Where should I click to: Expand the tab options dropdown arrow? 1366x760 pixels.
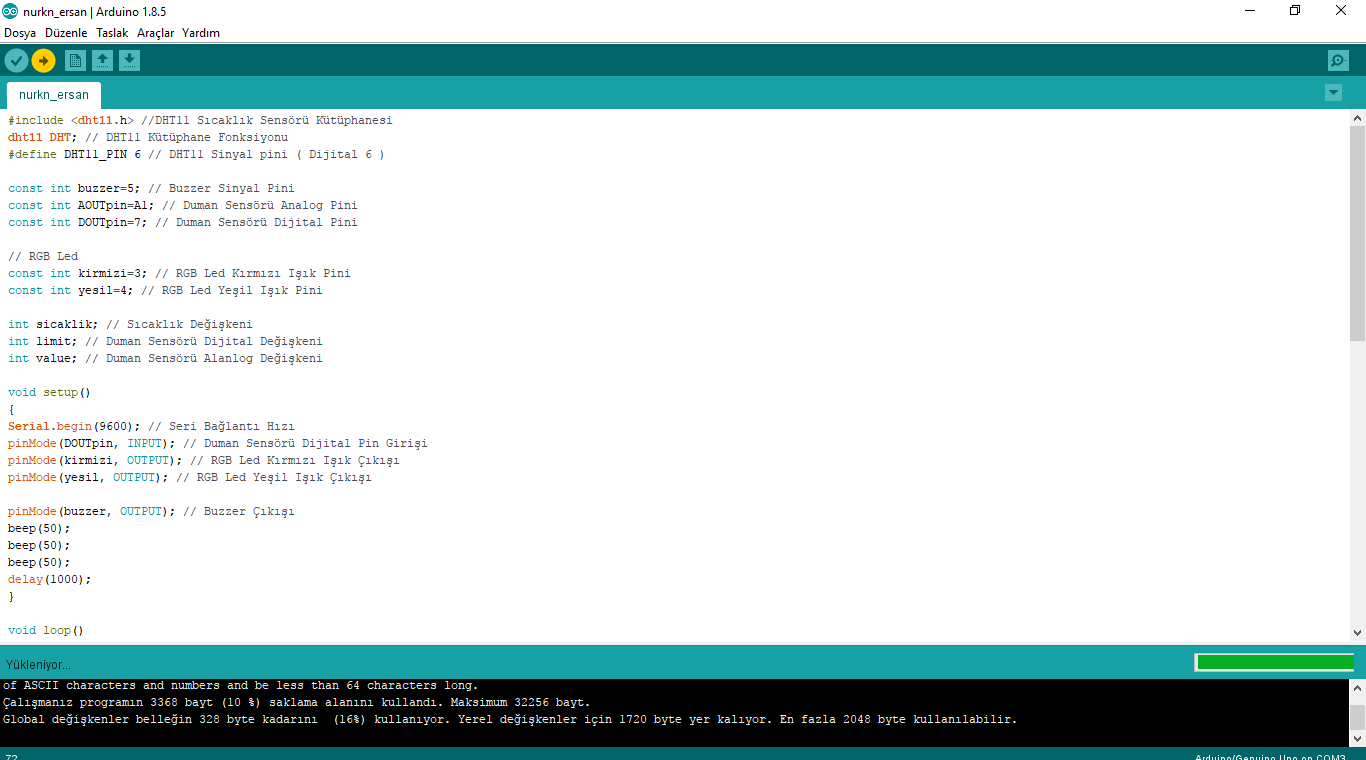(1333, 93)
